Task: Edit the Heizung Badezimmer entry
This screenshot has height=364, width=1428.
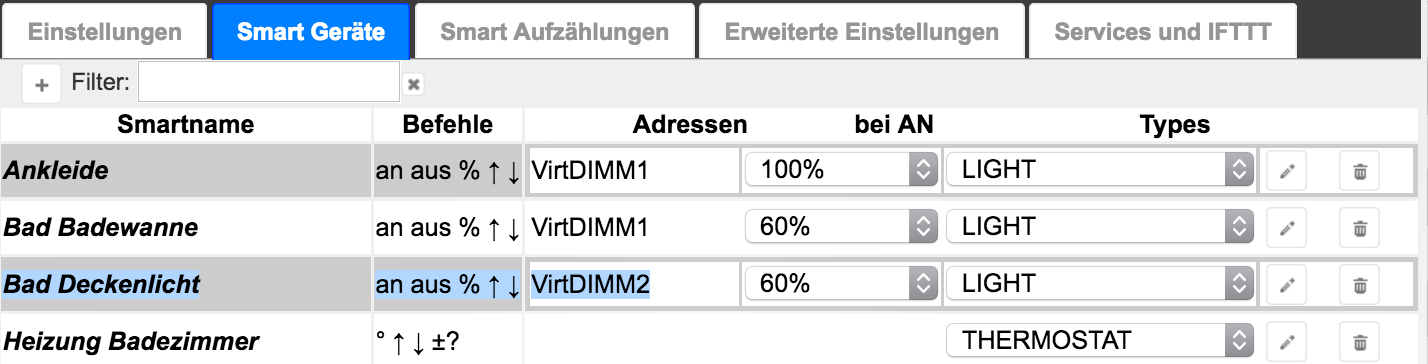Action: (1286, 341)
